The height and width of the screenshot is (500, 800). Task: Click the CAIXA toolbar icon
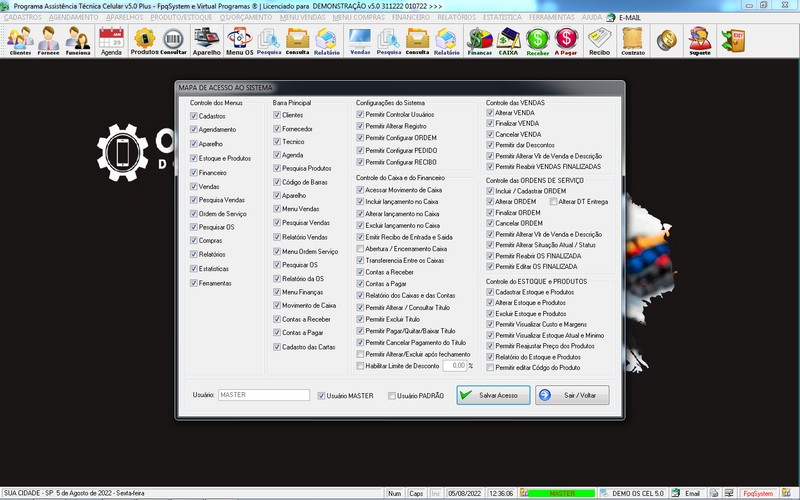[508, 40]
